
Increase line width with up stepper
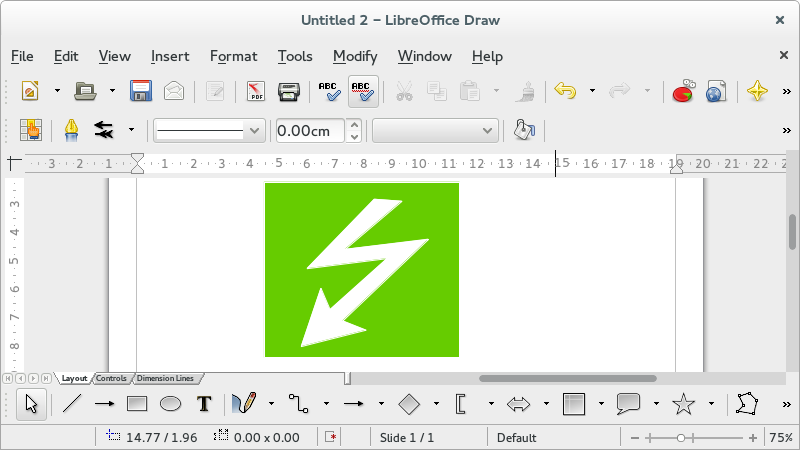click(354, 124)
